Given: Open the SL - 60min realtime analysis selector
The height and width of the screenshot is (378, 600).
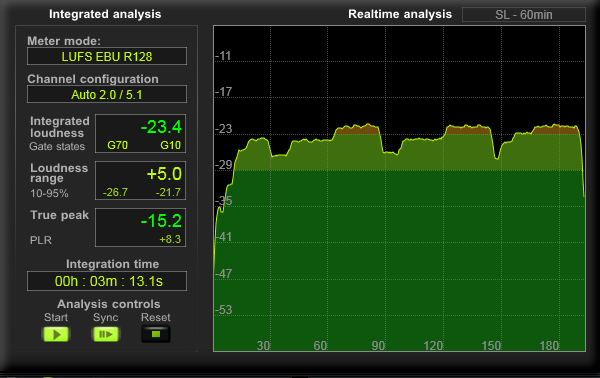Looking at the screenshot, I should tap(524, 15).
